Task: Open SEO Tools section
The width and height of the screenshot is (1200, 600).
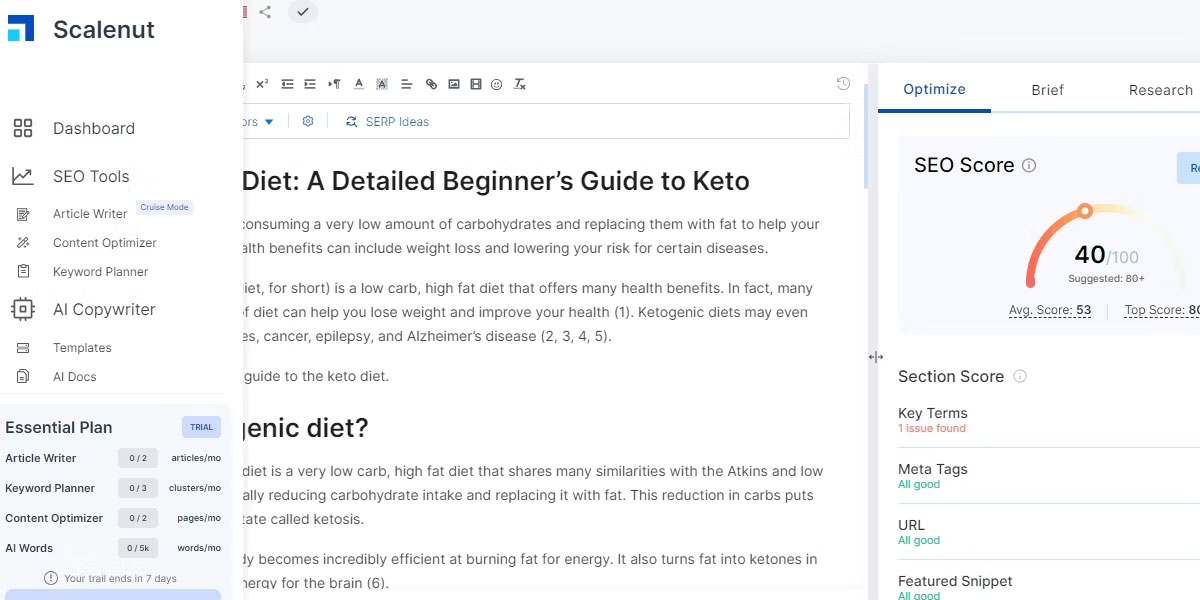Action: pyautogui.click(x=91, y=176)
